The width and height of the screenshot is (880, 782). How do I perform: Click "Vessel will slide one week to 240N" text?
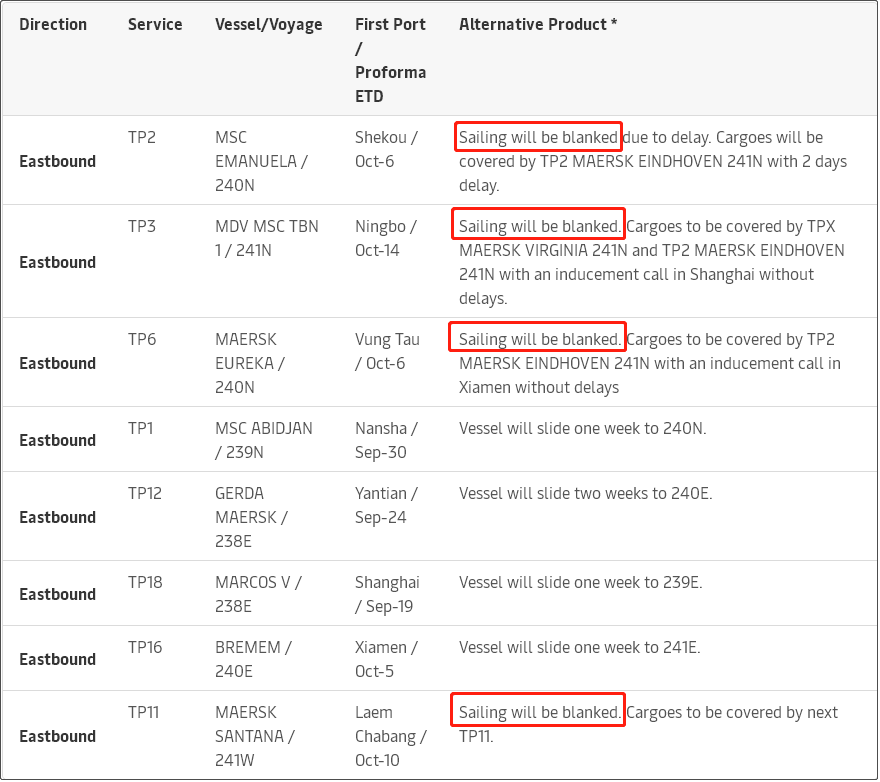582,428
